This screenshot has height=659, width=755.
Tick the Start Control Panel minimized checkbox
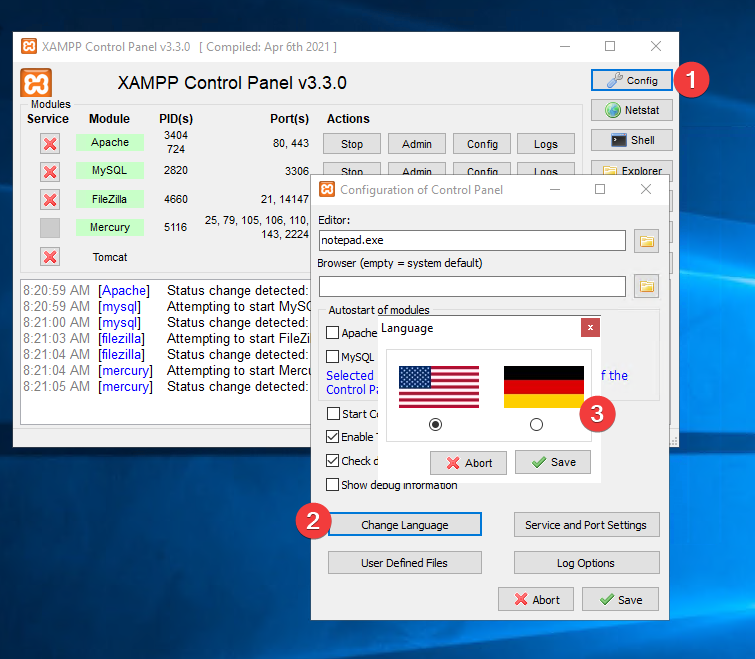pyautogui.click(x=333, y=413)
